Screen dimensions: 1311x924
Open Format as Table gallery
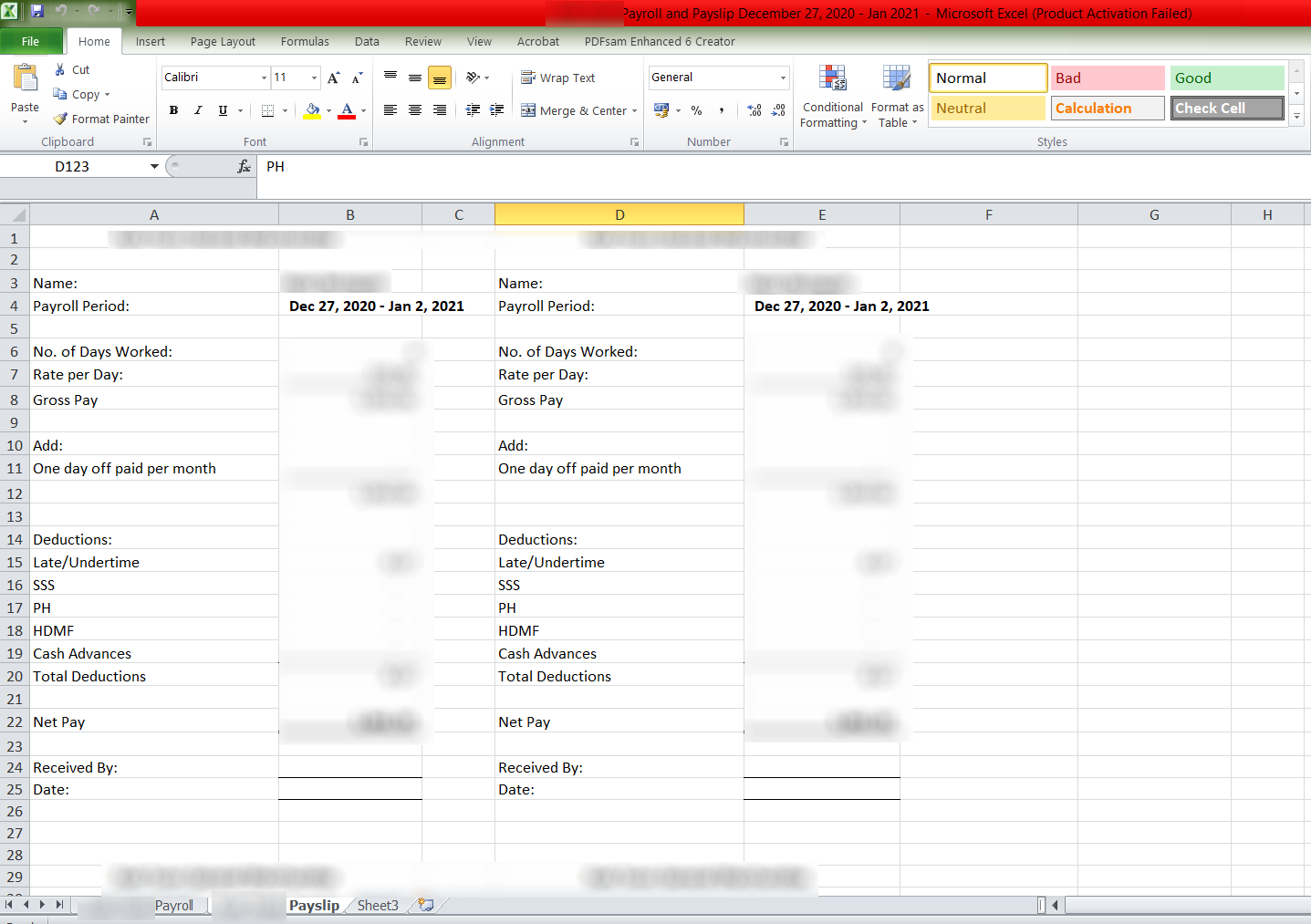897,97
